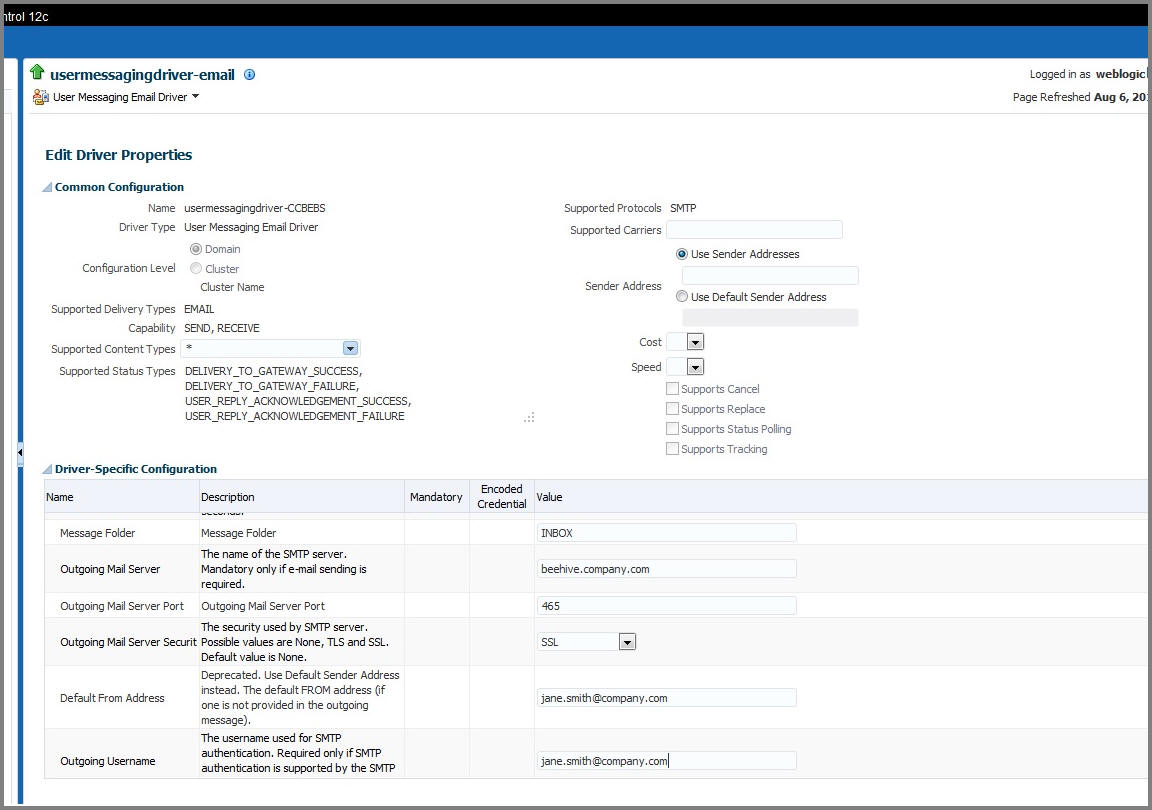Click the status types resize grip handle

529,417
